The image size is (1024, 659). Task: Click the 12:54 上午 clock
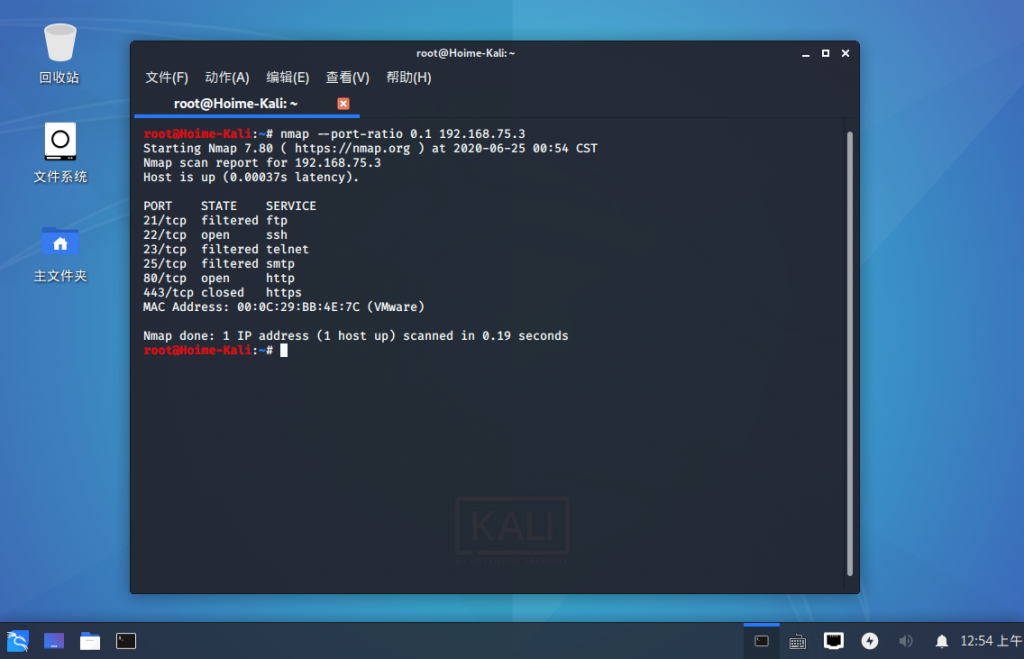[990, 641]
